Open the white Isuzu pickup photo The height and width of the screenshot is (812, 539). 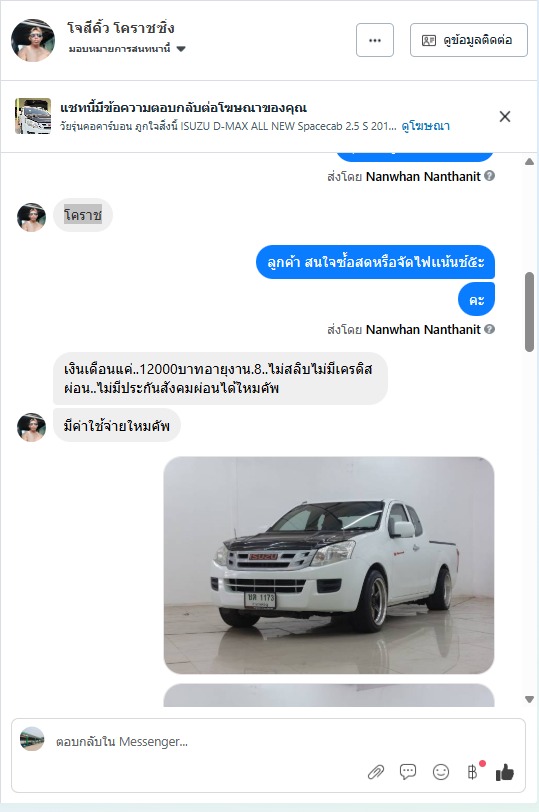pos(329,565)
